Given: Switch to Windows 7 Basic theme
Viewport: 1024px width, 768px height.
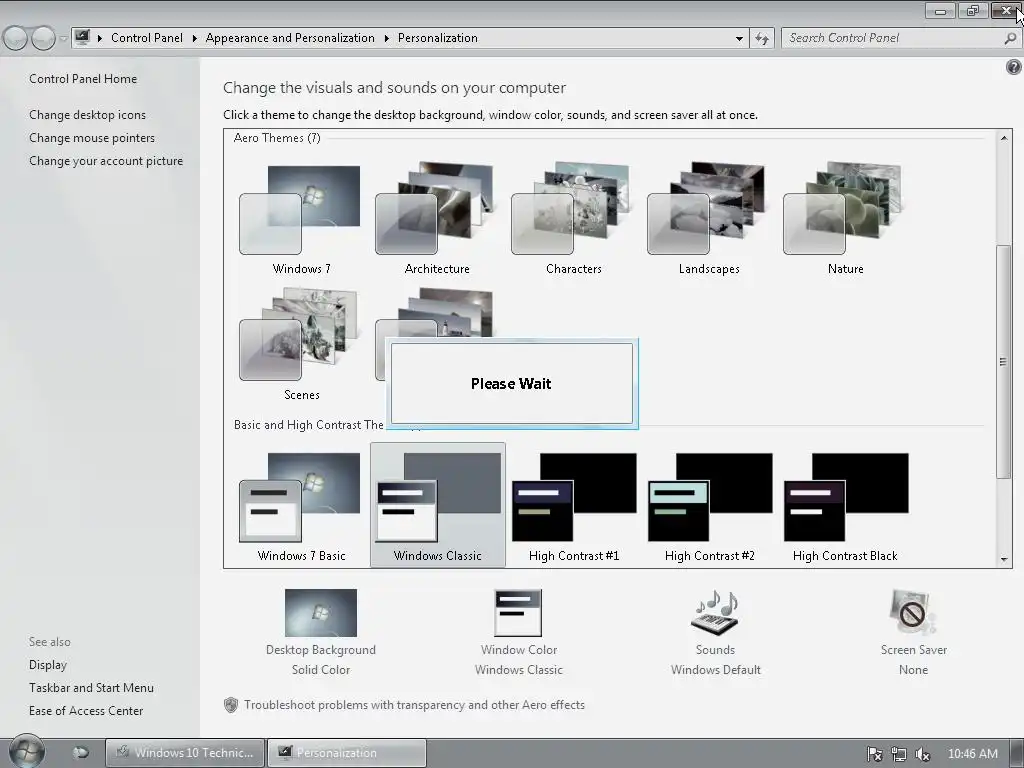Looking at the screenshot, I should [300, 505].
